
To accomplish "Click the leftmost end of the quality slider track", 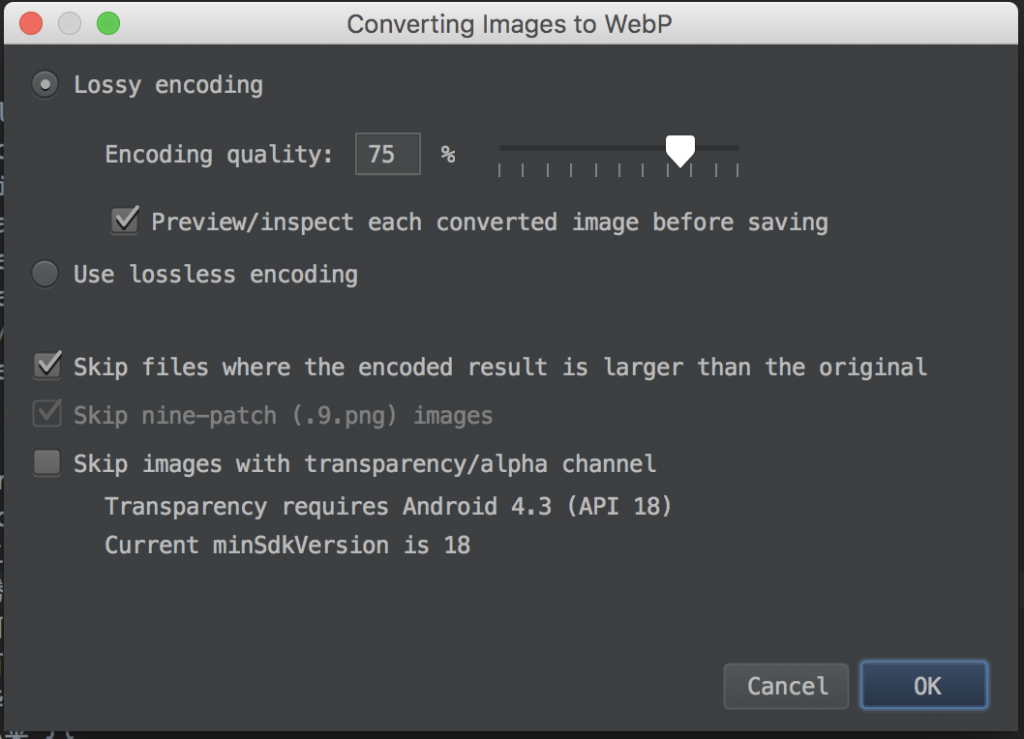I will pos(502,148).
